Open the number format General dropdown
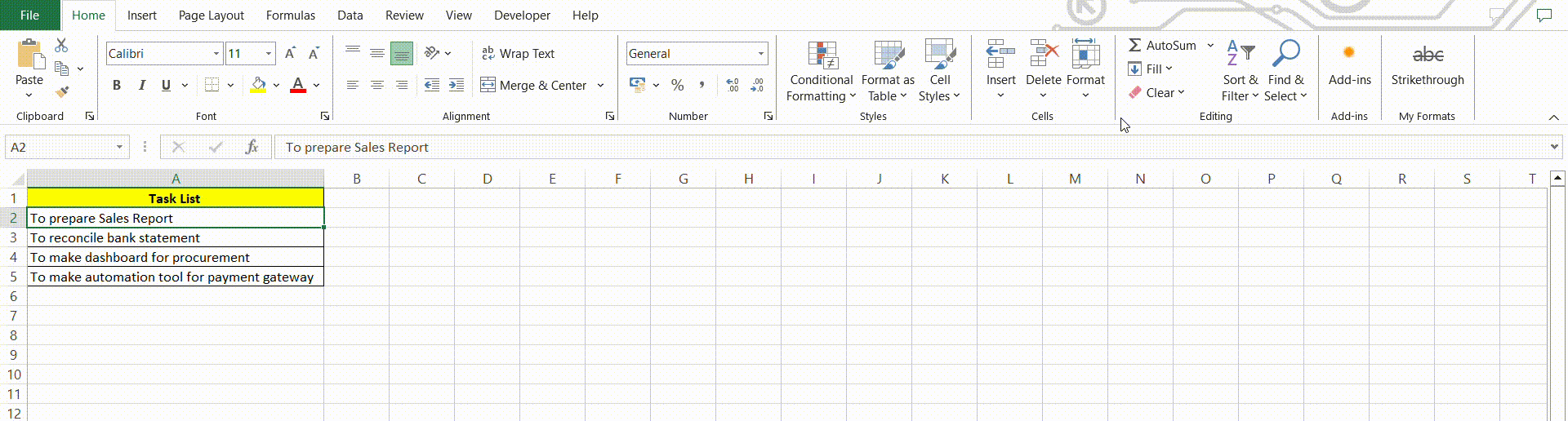 (761, 54)
